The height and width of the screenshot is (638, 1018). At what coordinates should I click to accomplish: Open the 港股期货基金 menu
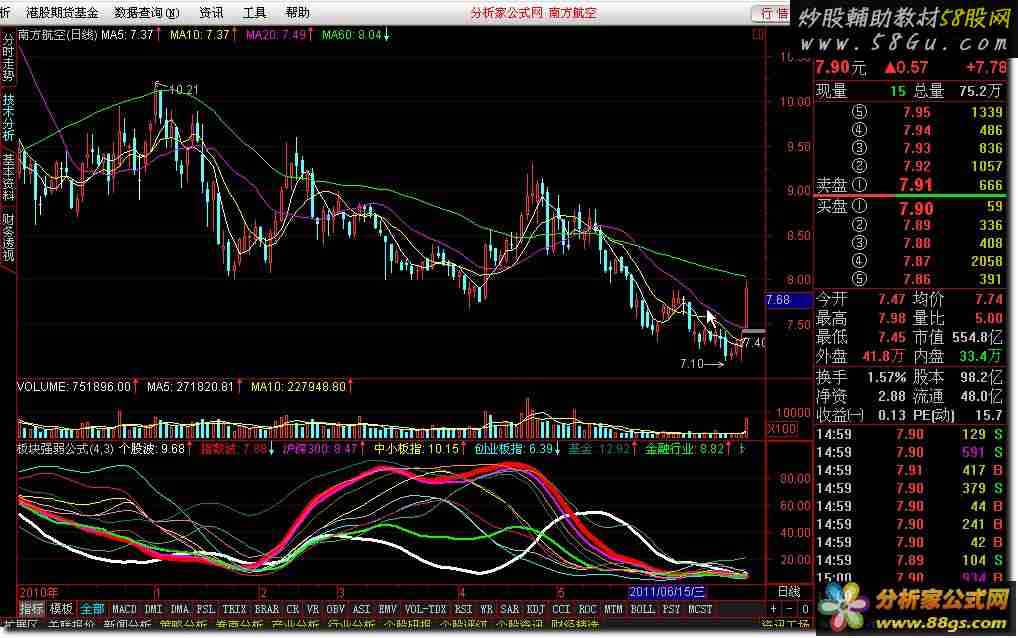[62, 12]
